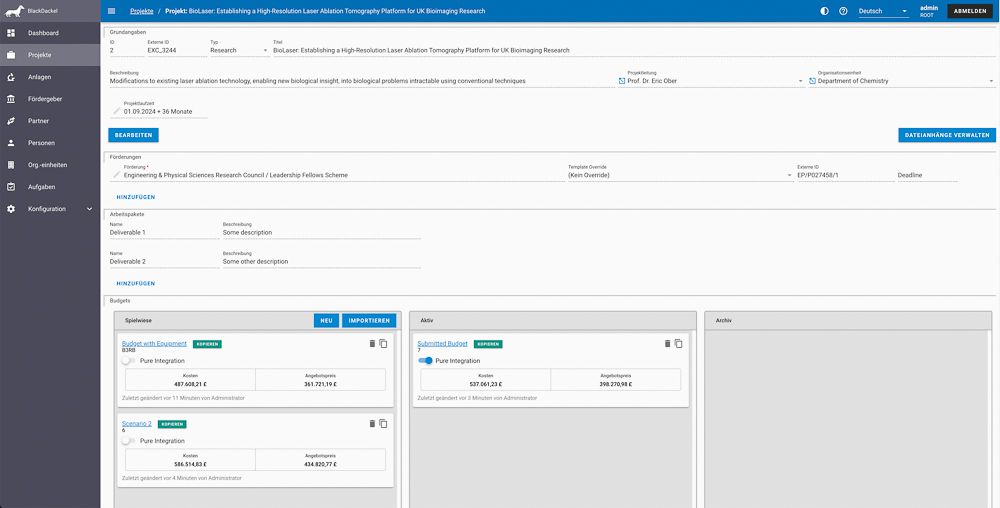This screenshot has height=508, width=1000.
Task: Click KOPIEREN on Budget with Equipment
Action: [x=207, y=344]
